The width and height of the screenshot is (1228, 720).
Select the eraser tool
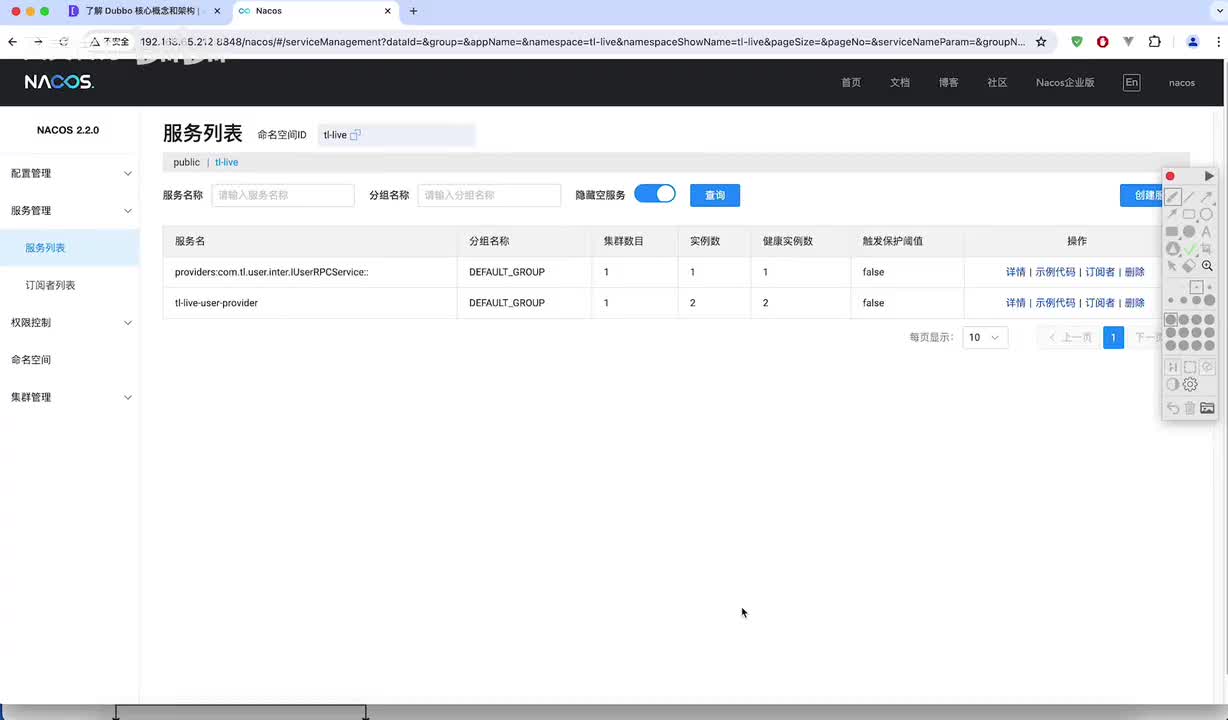(1189, 266)
